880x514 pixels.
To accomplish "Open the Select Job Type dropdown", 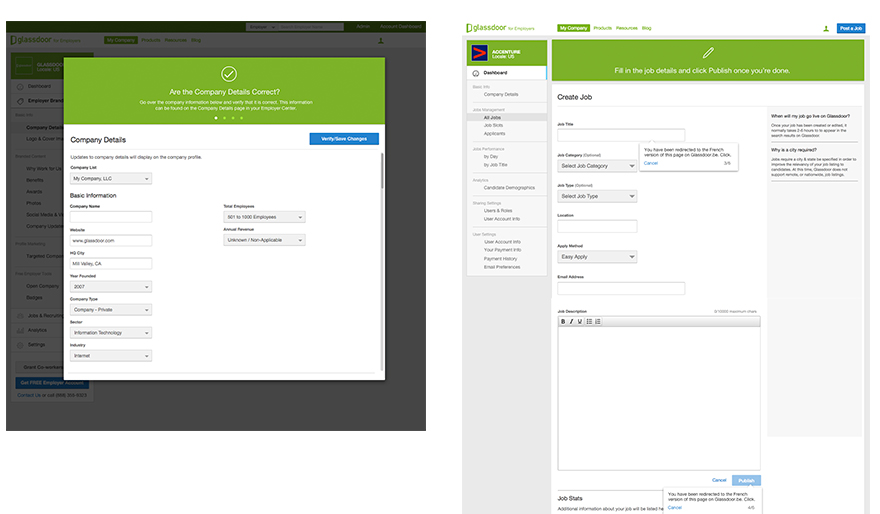I will [597, 196].
